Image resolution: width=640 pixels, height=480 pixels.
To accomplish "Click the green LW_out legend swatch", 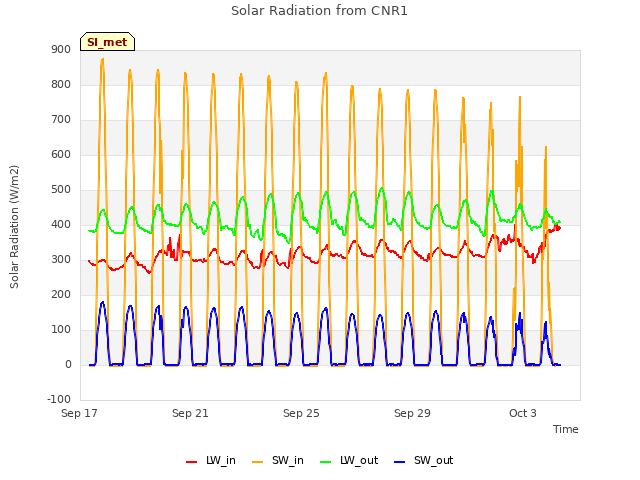I will click(x=326, y=462).
